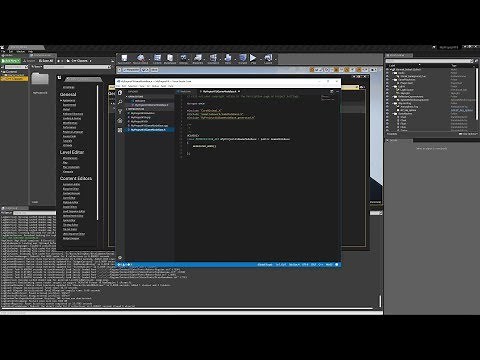Click the World Outliner vertical scrollbar
Screen dimensions: 480x360
[x=477, y=94]
